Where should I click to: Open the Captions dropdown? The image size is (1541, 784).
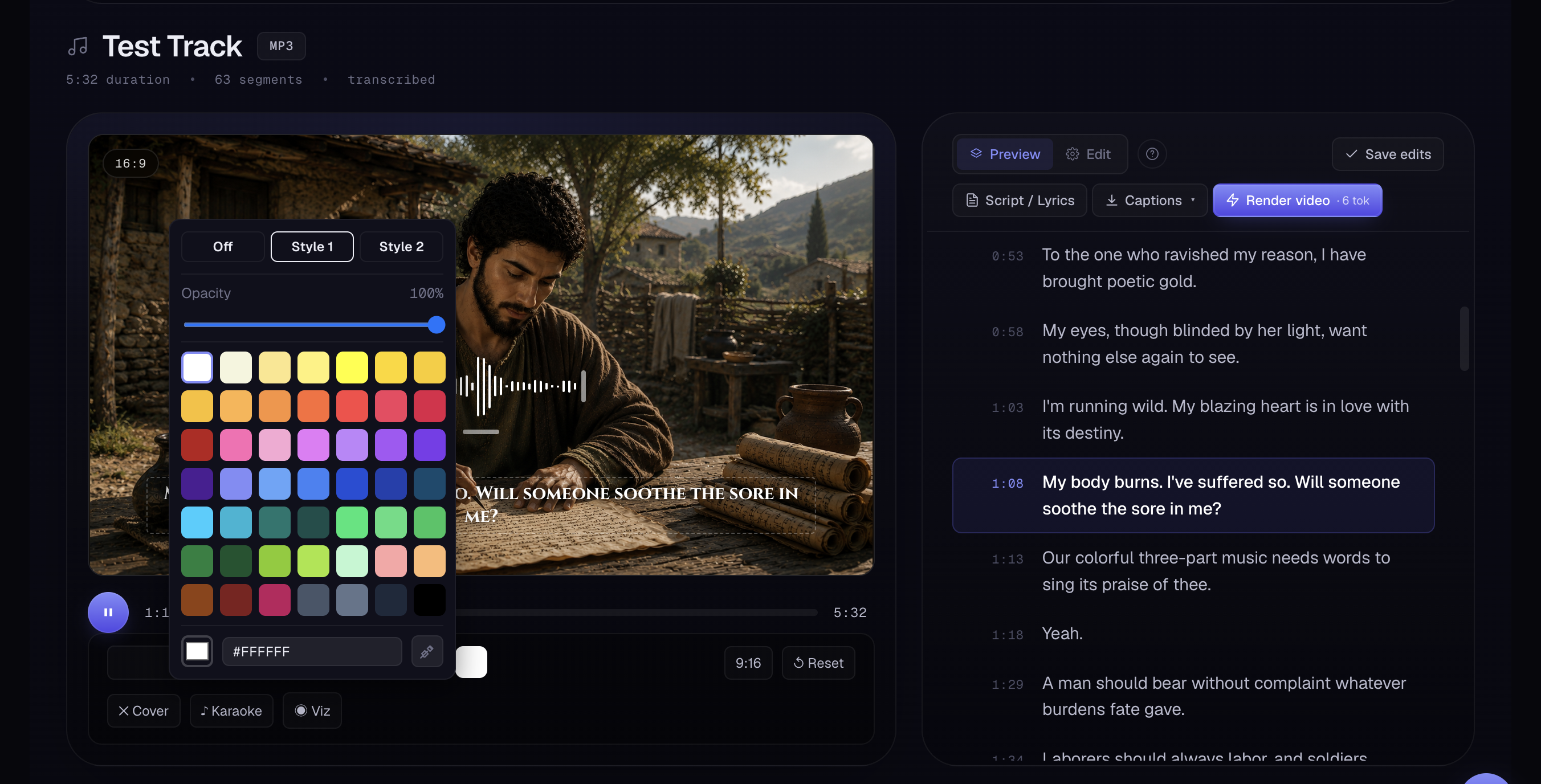click(1149, 201)
